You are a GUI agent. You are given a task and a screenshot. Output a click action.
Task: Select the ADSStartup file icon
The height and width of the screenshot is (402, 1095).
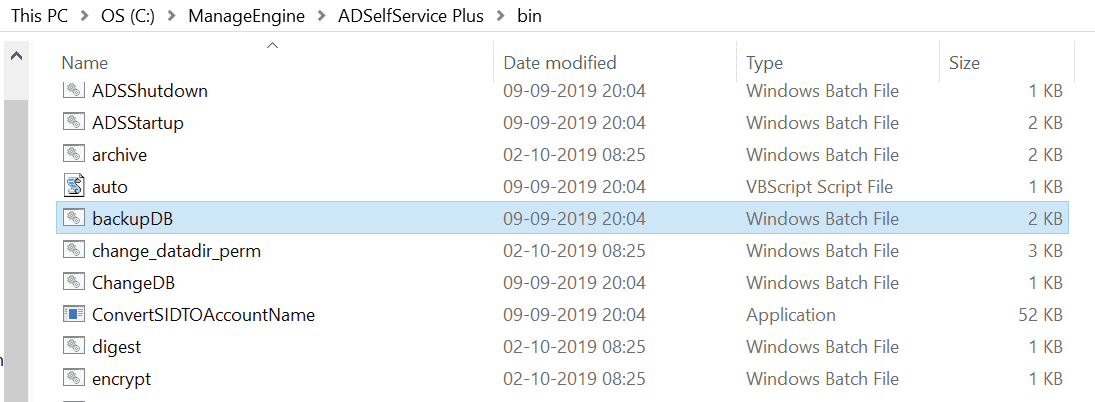click(74, 122)
